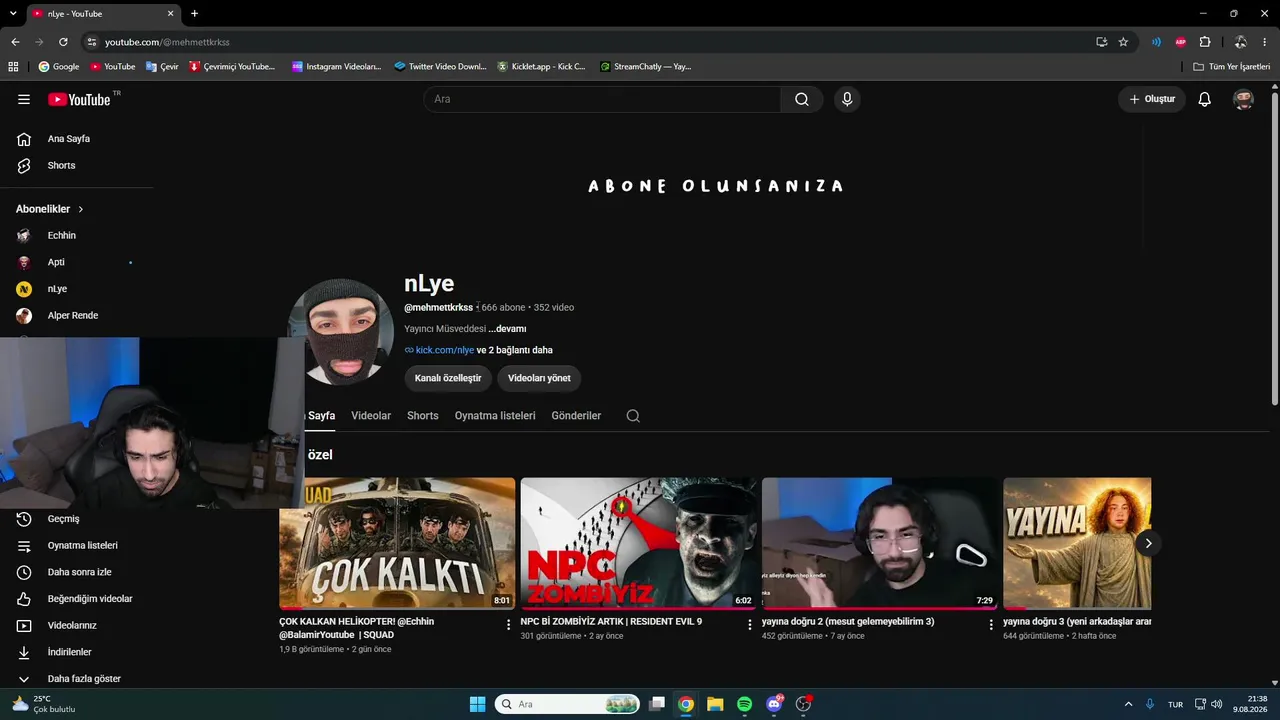This screenshot has width=1280, height=720.
Task: Open options for NPC Bİ ZOMBİYİZ video
Action: point(750,624)
